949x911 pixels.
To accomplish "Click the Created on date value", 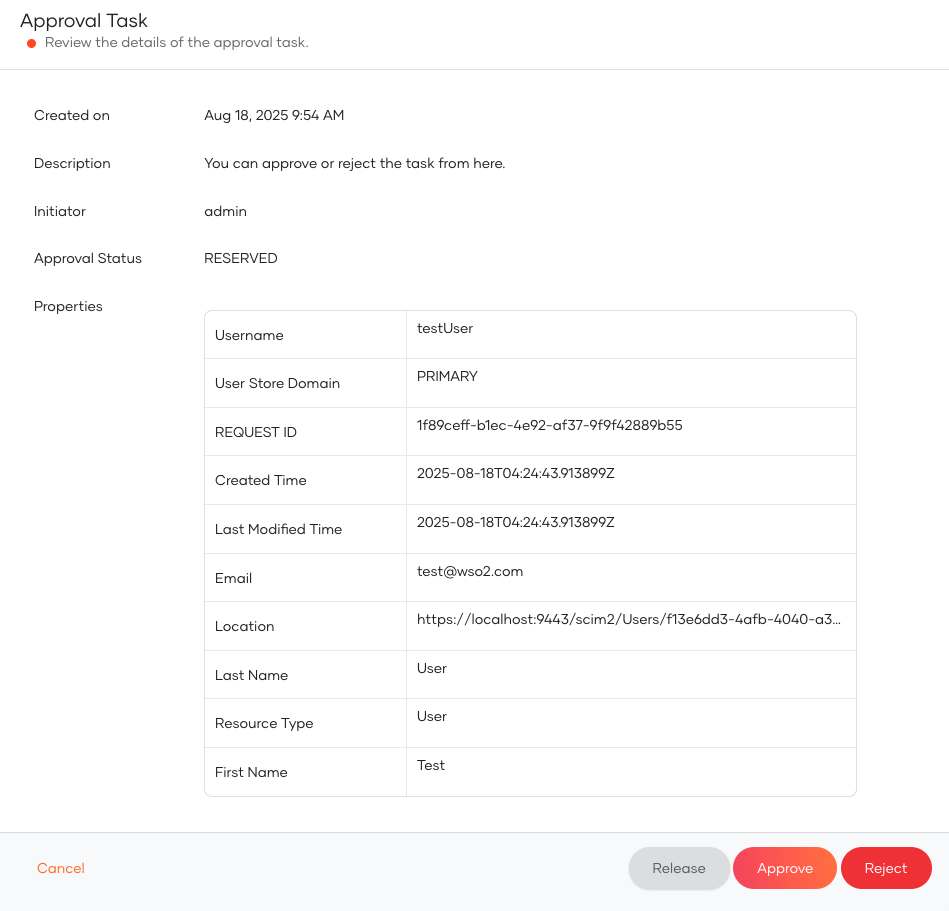I will [x=274, y=115].
